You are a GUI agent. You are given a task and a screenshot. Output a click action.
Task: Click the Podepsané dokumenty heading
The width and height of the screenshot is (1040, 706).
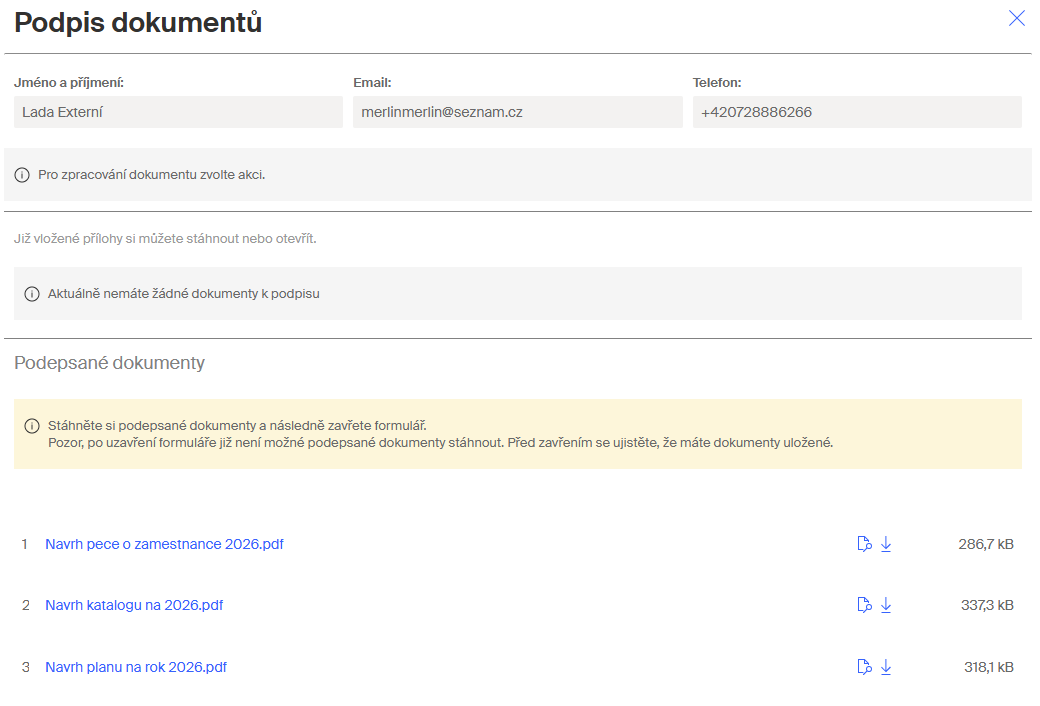109,363
